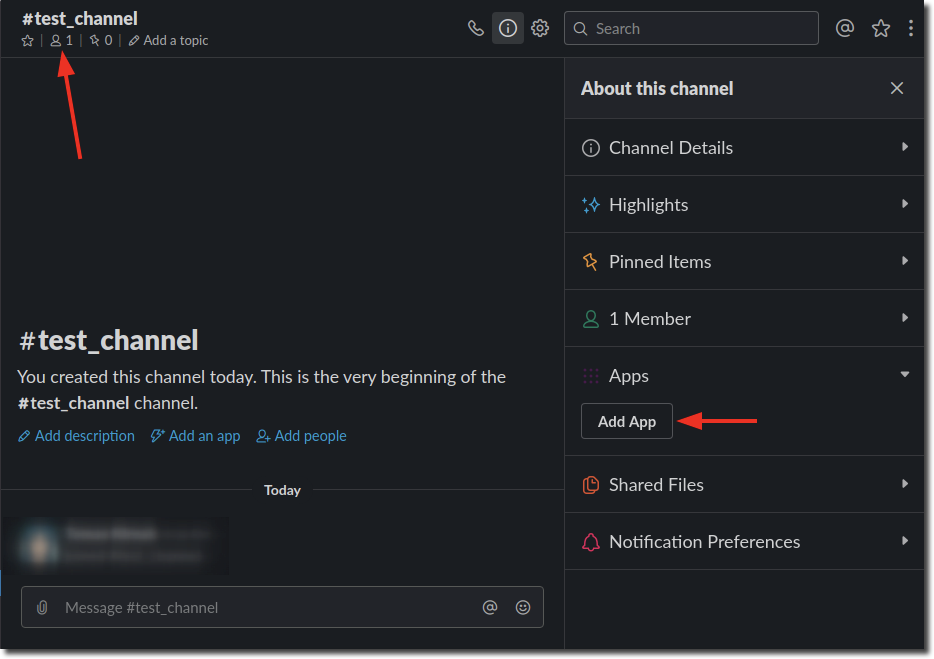Open the three-dot more menu

pyautogui.click(x=911, y=28)
